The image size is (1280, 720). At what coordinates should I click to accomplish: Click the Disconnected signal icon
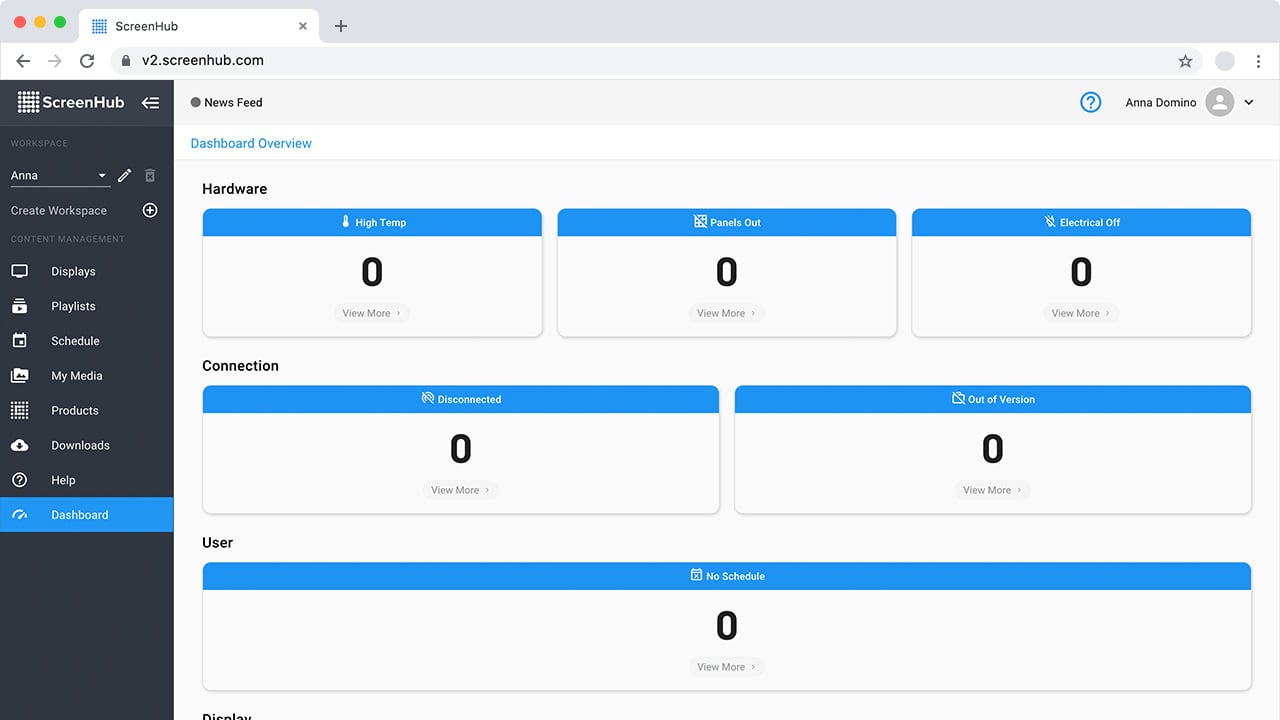click(x=428, y=399)
